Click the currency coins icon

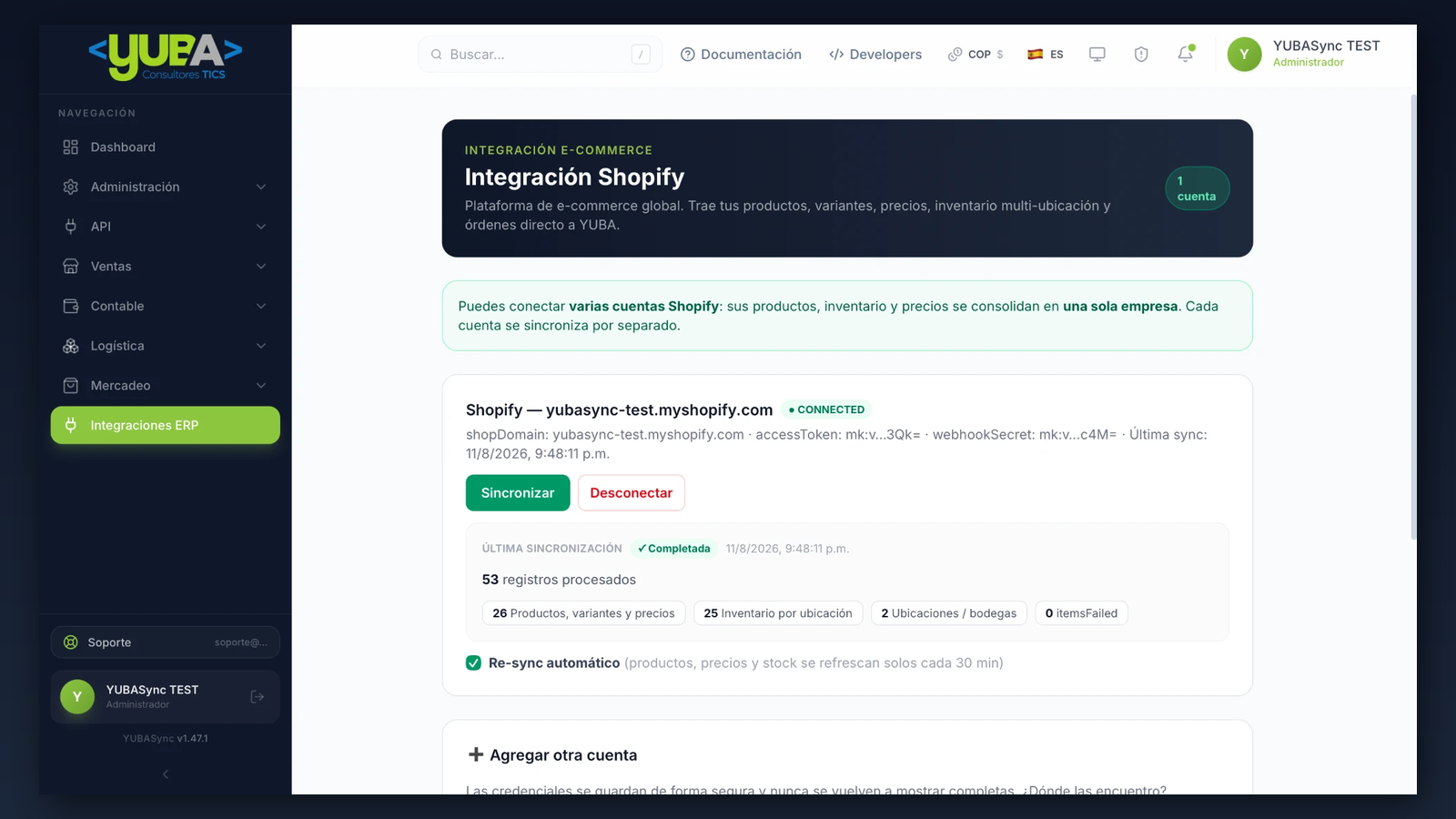pos(955,55)
